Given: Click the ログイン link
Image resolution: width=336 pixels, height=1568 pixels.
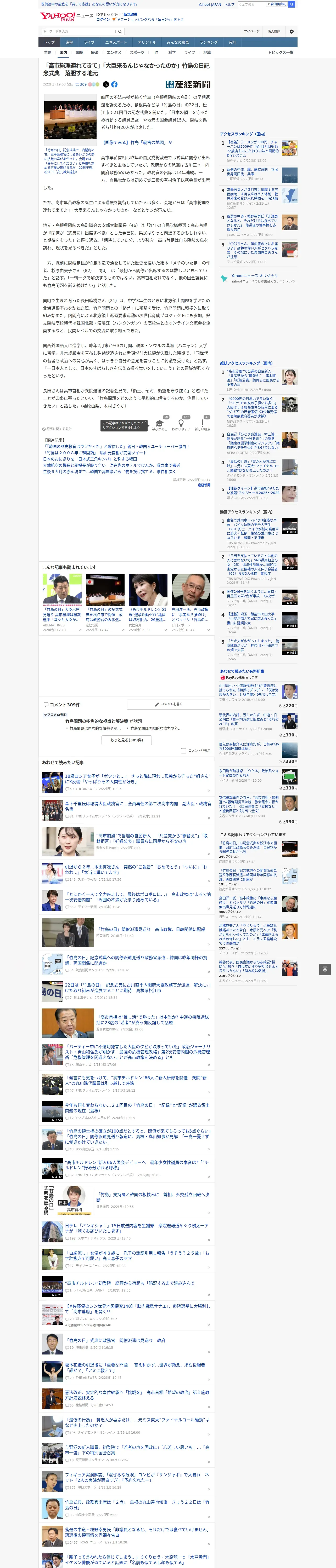Looking at the screenshot, I should [103, 20].
